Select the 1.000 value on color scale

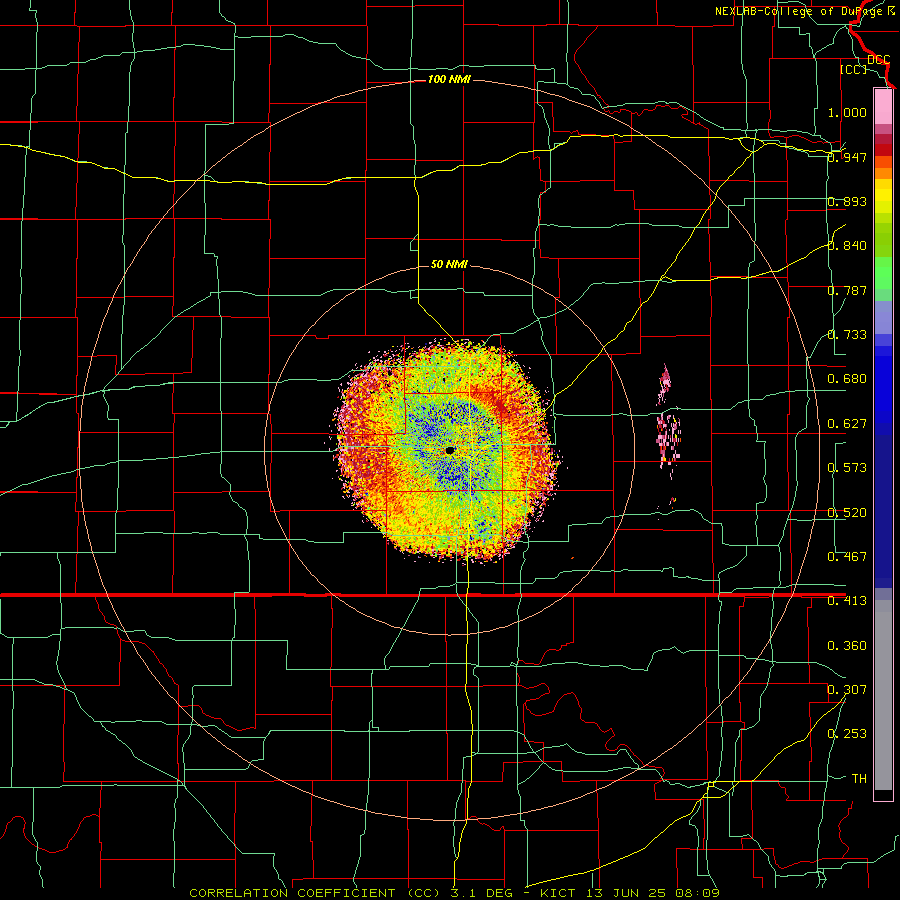(x=847, y=112)
